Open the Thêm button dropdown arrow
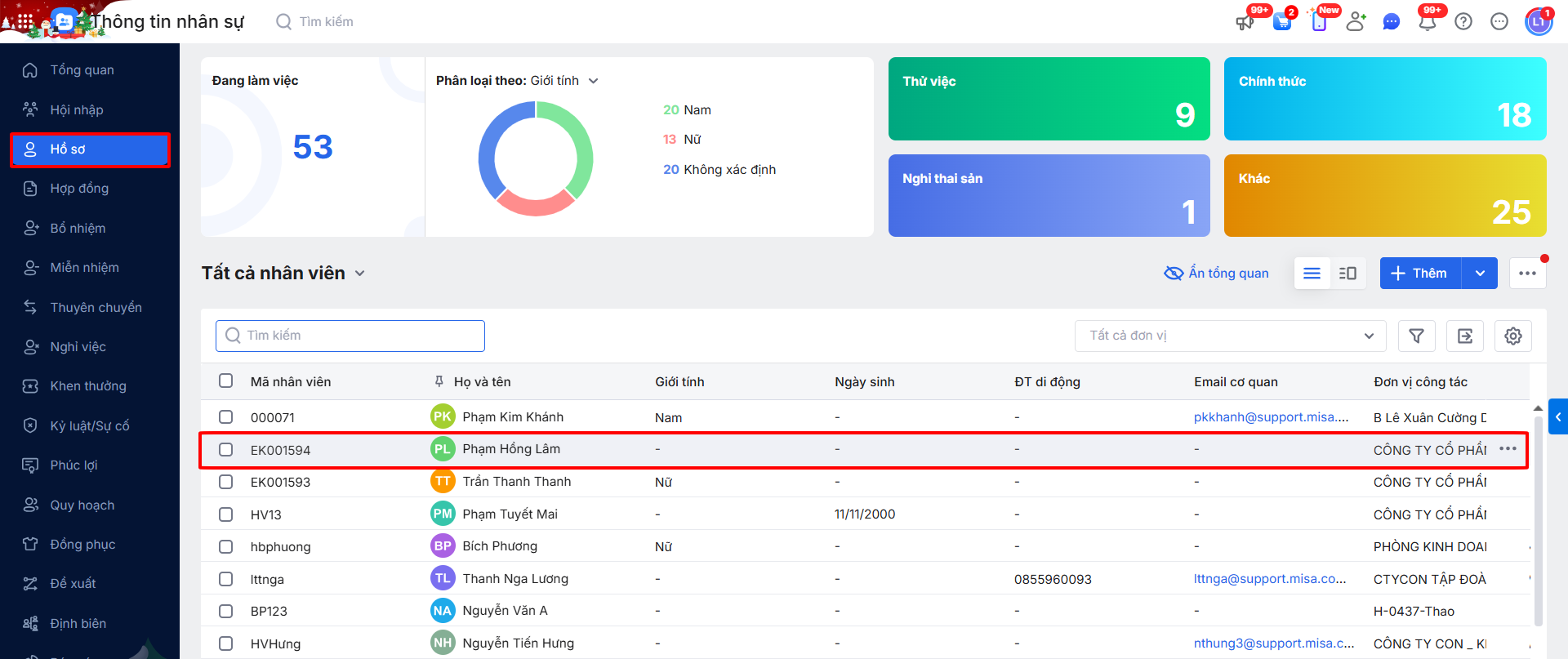 click(x=1480, y=273)
